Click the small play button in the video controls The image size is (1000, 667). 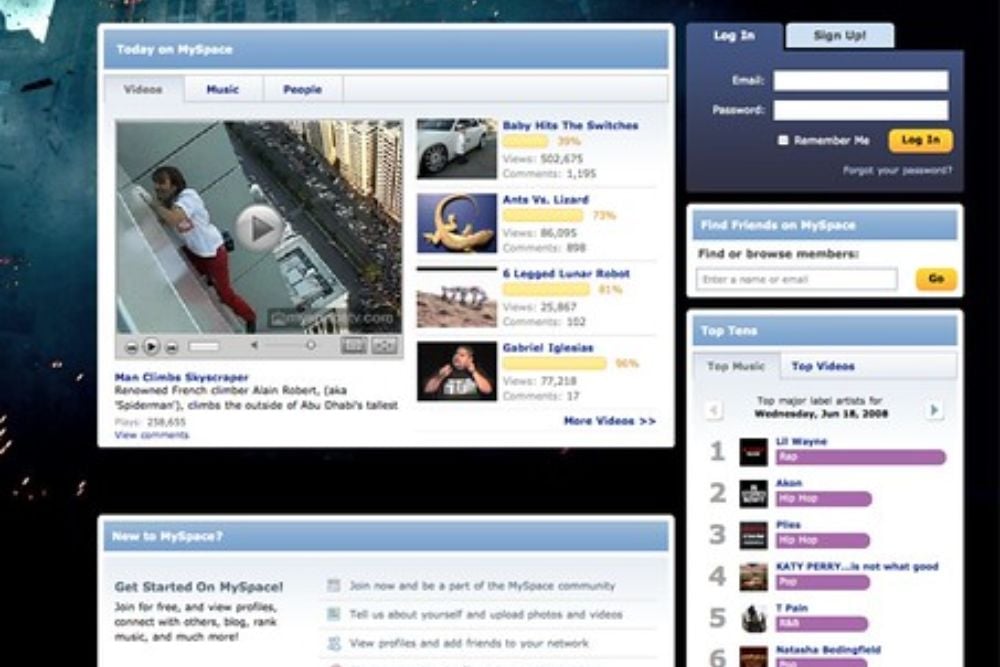click(151, 346)
